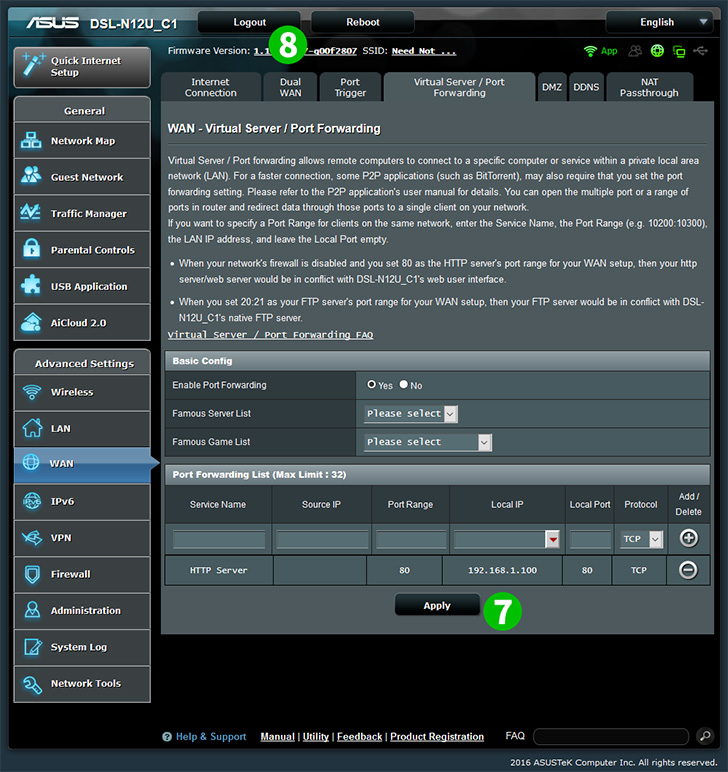Click the Network Map icon
The image size is (728, 772).
click(31, 140)
